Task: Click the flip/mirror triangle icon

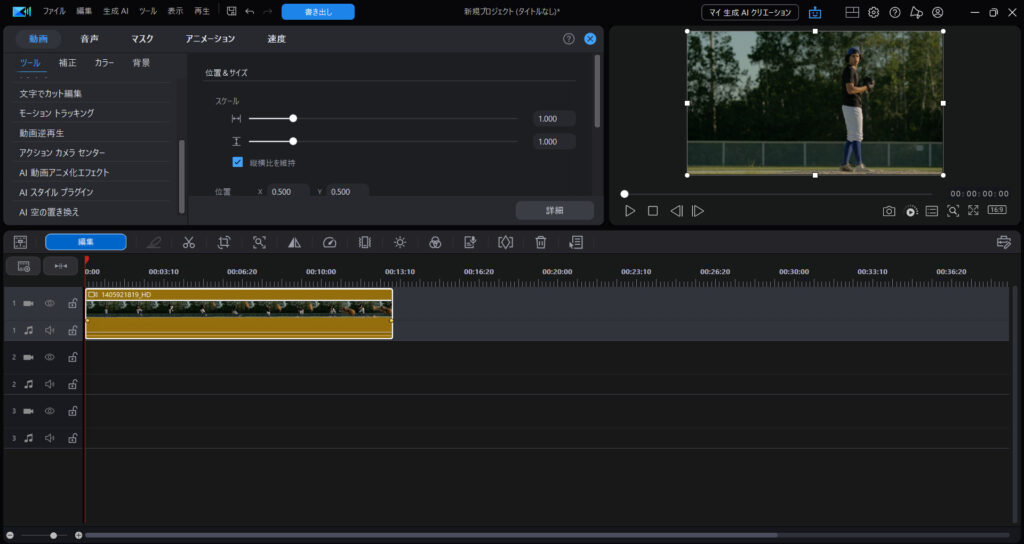Action: (x=294, y=242)
